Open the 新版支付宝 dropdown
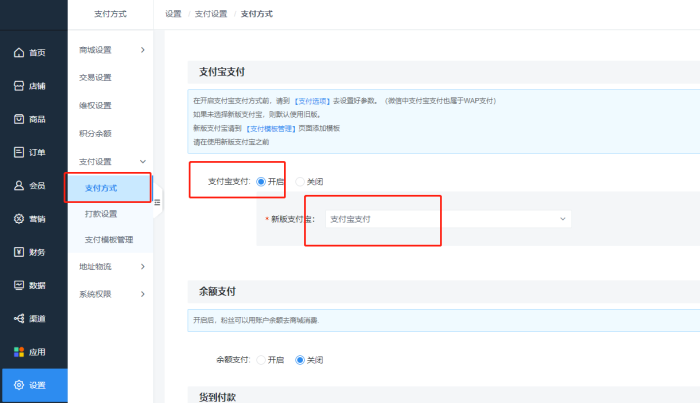Screen dimensions: 700x403 click(448, 219)
